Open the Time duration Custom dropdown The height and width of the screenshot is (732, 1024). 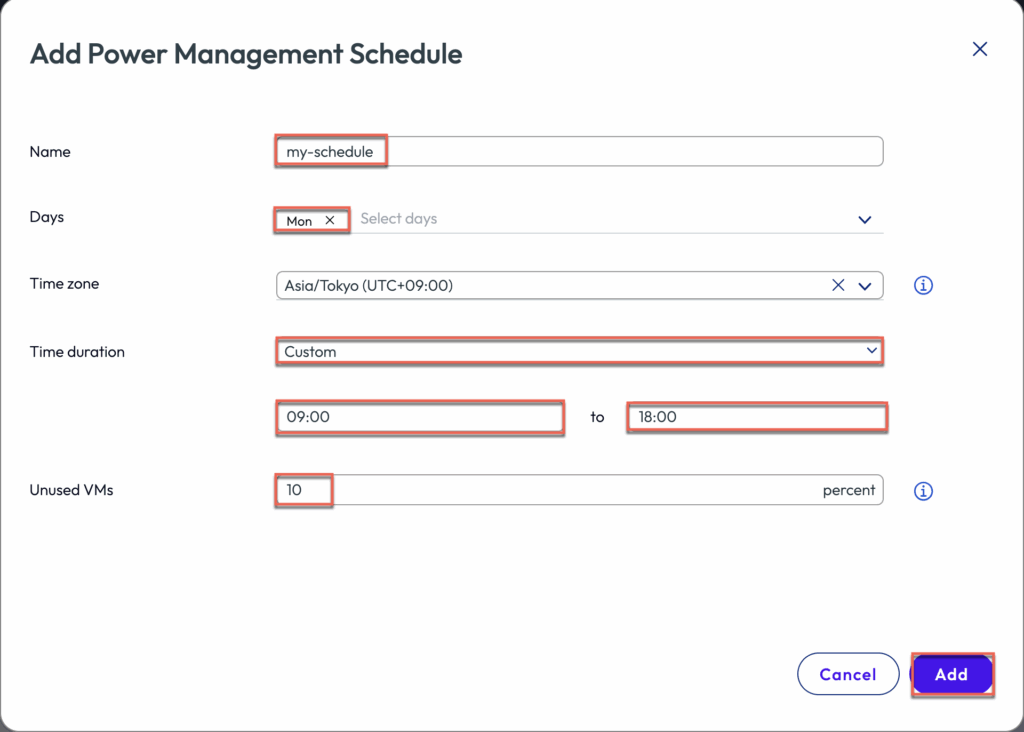pos(578,352)
